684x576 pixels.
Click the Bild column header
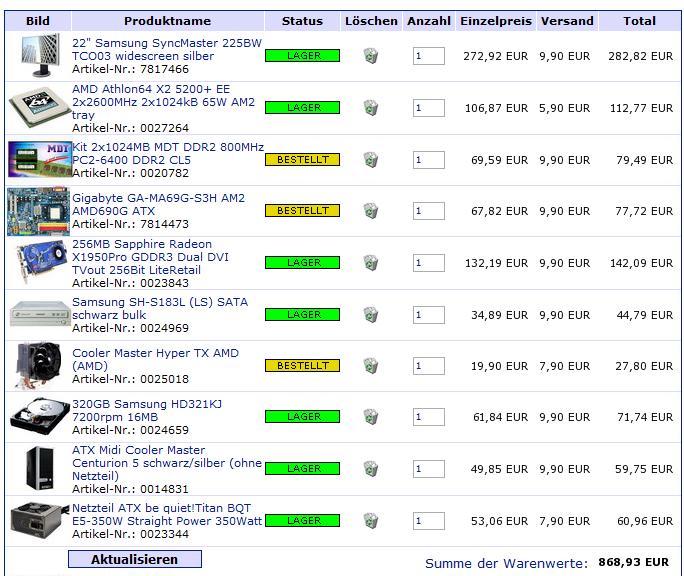tap(38, 21)
